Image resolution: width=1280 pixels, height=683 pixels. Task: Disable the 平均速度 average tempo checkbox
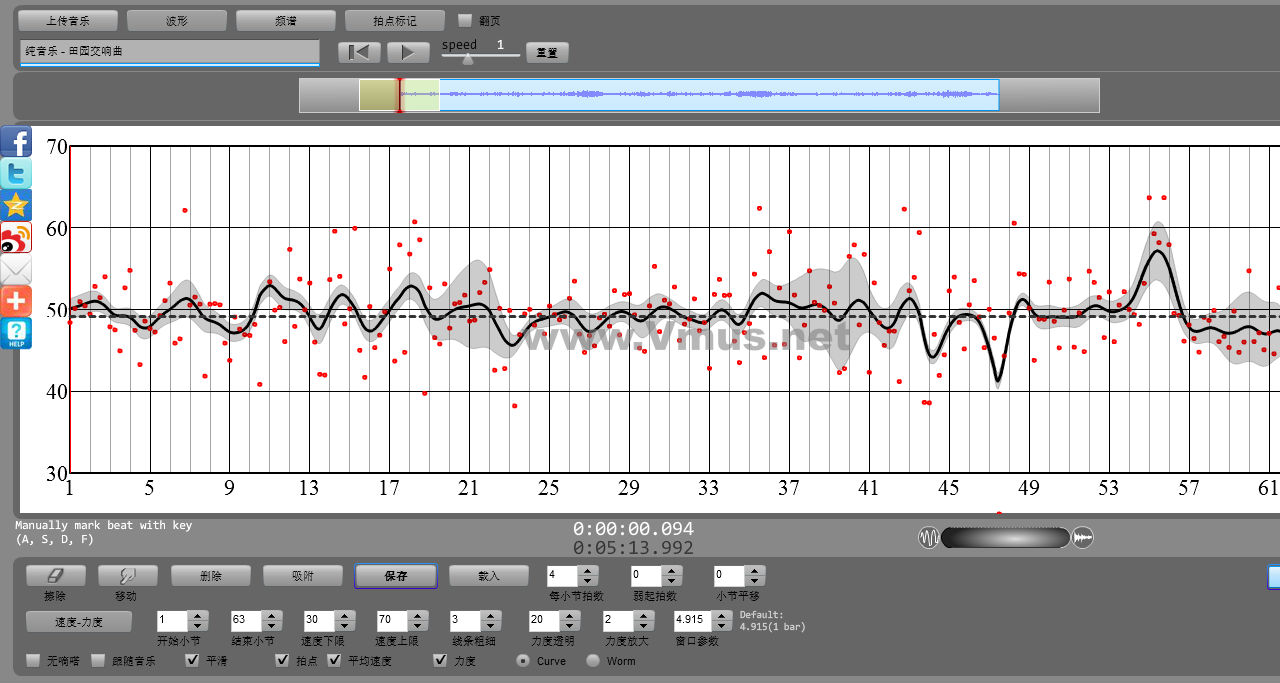pos(335,661)
